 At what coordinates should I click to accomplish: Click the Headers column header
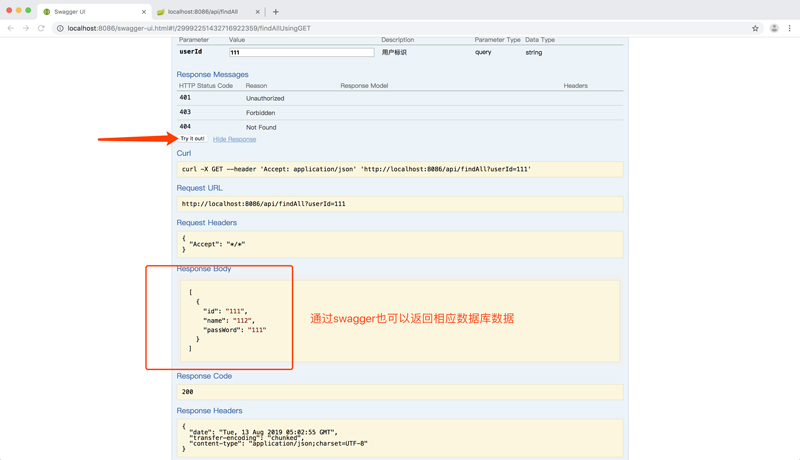pyautogui.click(x=576, y=86)
